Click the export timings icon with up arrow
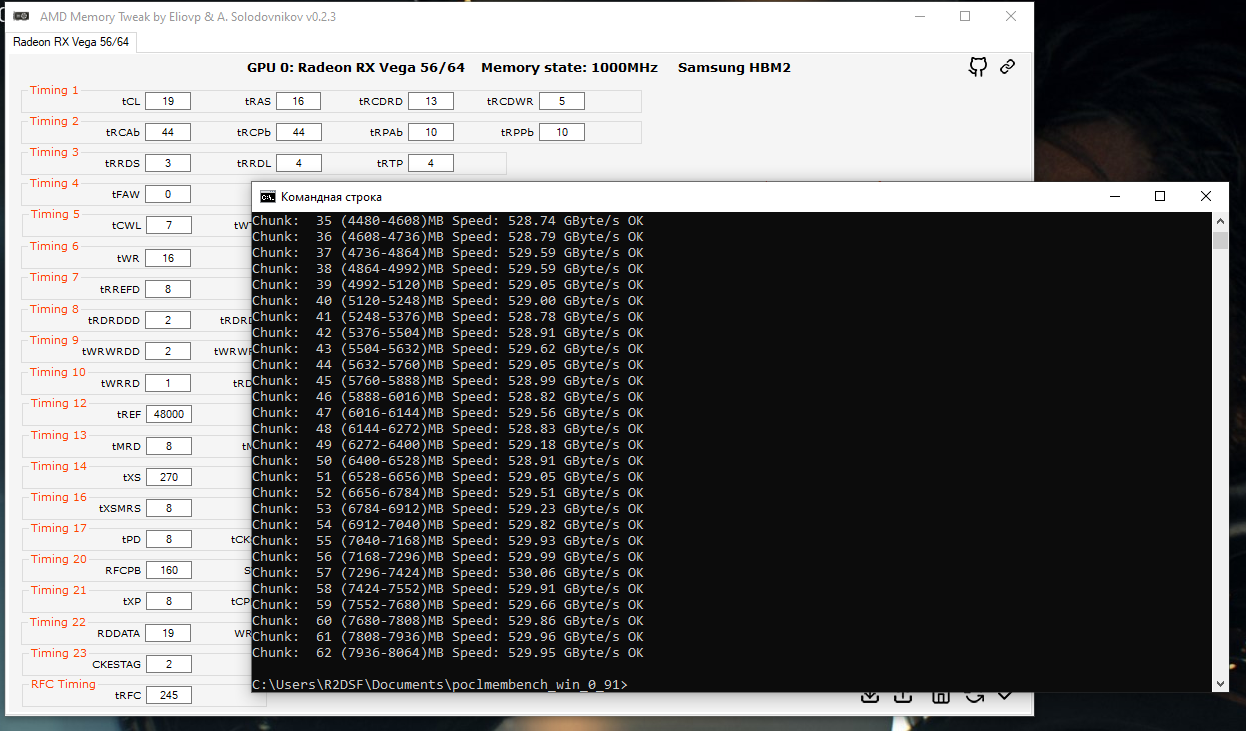 click(x=903, y=697)
